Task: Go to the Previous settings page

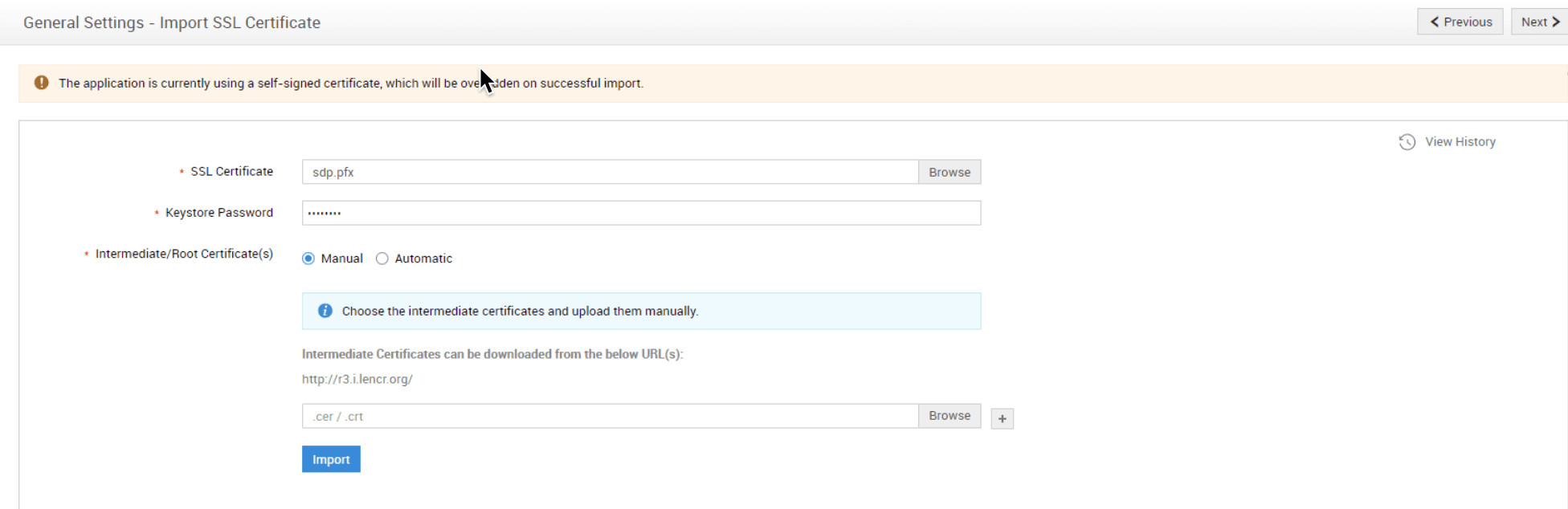Action: [1460, 22]
